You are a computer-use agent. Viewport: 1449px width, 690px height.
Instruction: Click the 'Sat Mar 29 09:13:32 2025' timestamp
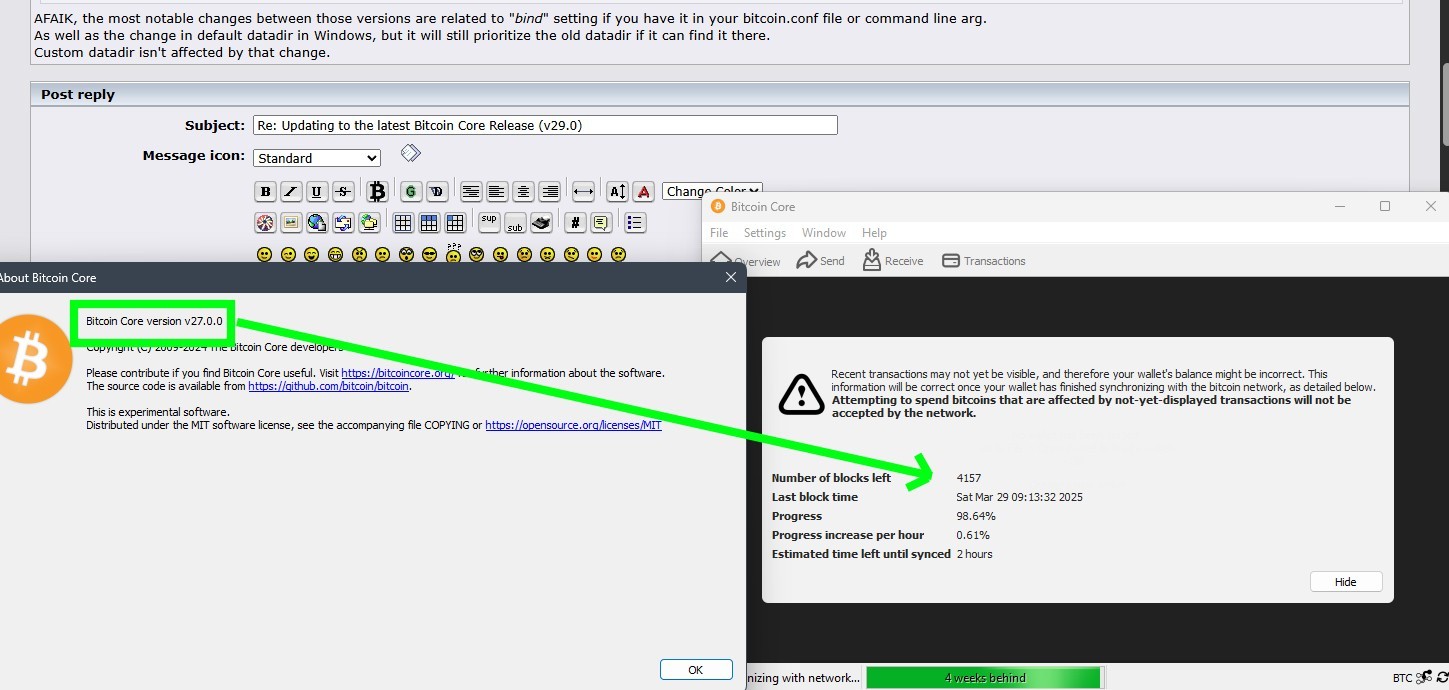pos(1019,497)
